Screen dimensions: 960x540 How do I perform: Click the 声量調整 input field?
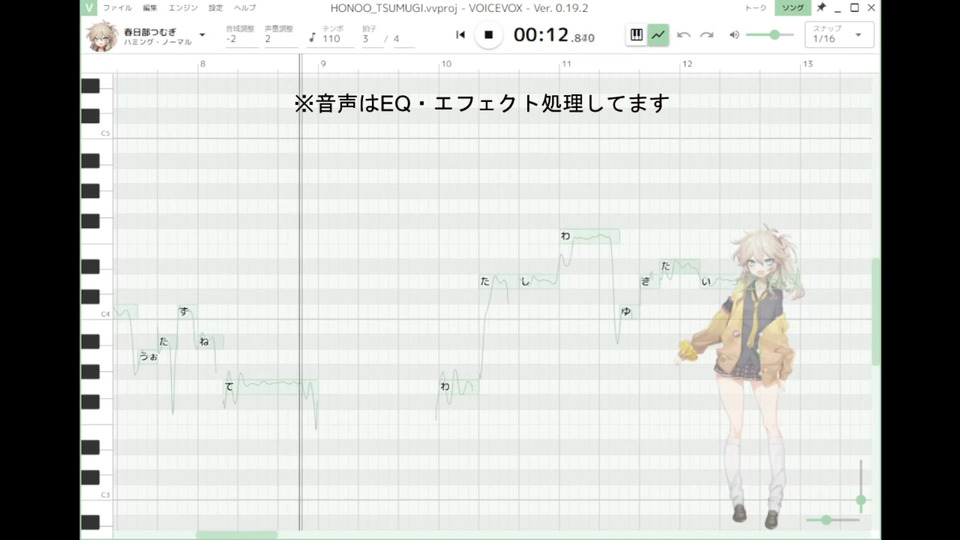[280, 36]
